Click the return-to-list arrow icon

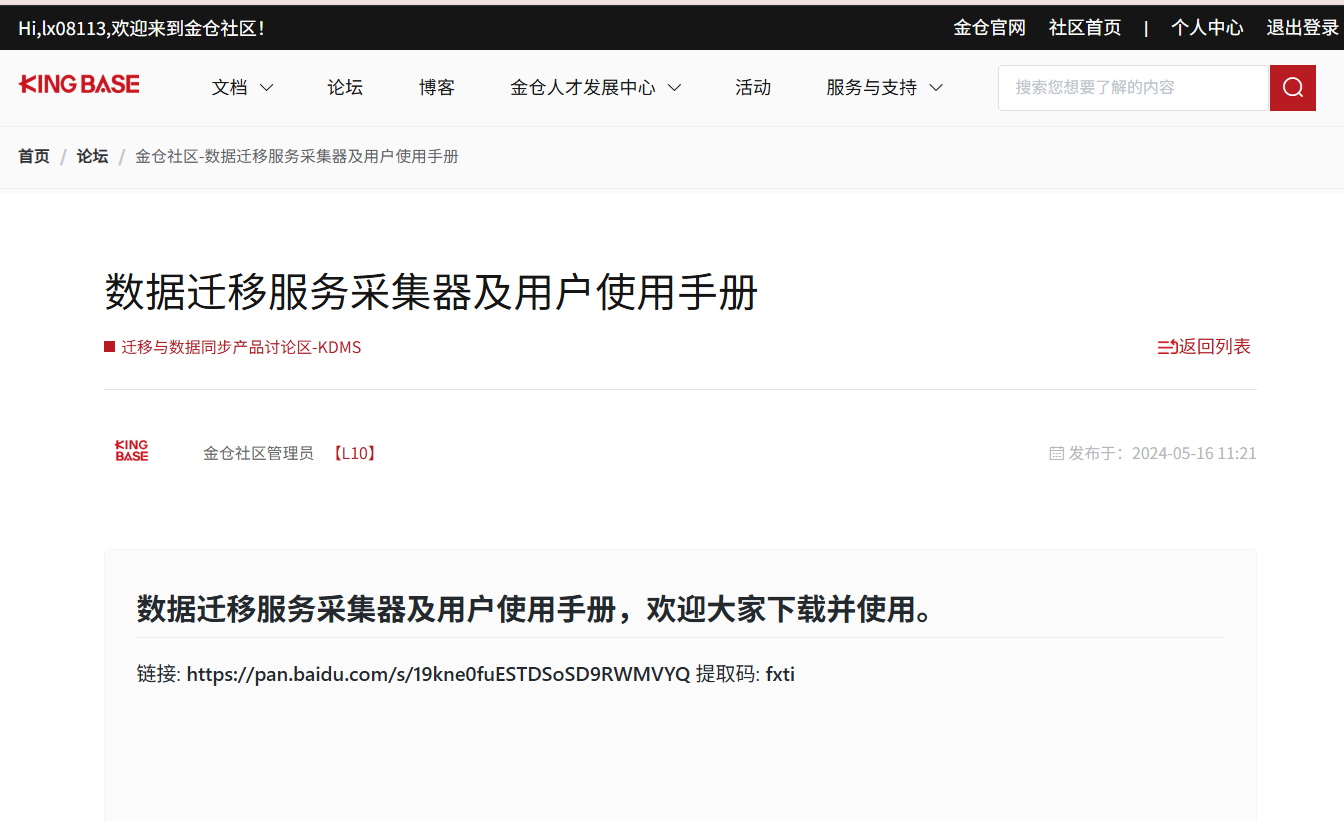click(x=1167, y=347)
